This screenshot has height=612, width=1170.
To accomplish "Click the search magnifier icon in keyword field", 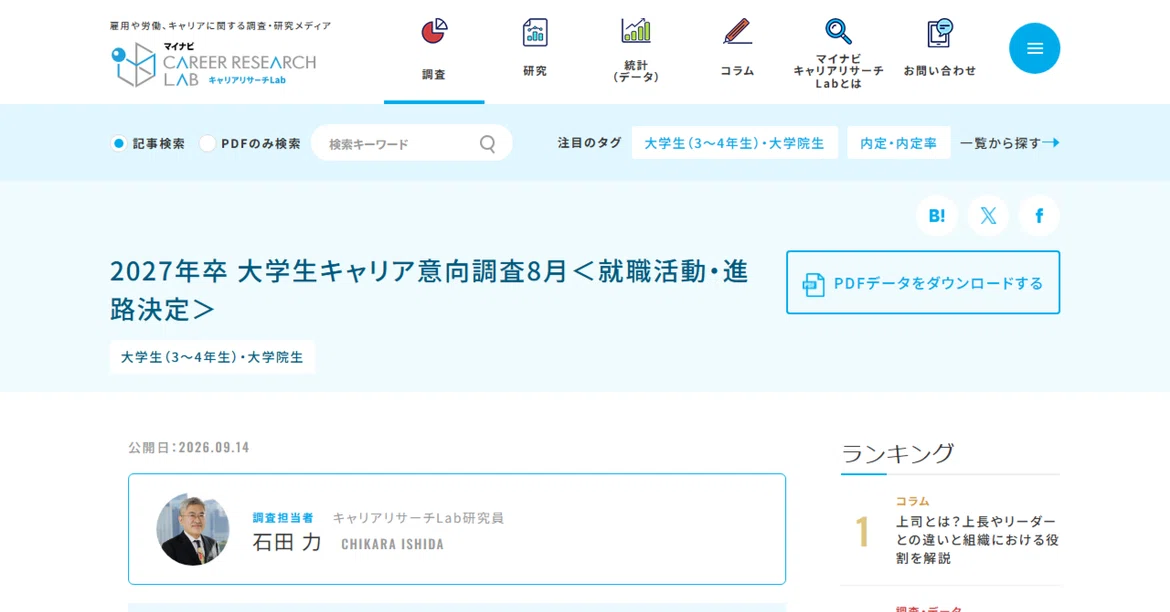I will (487, 143).
